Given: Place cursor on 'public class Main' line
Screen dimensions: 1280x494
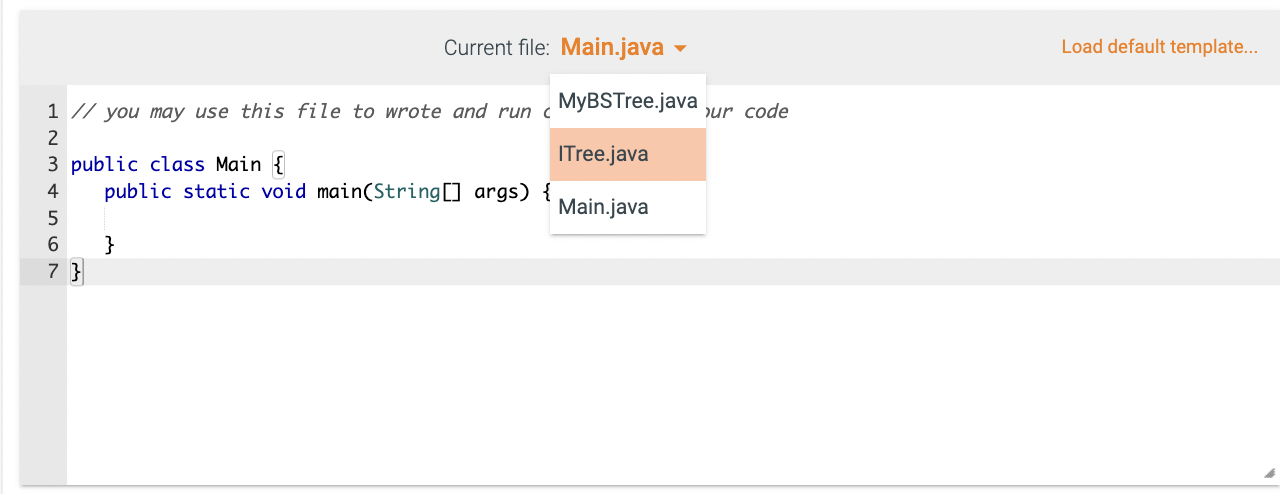Looking at the screenshot, I should [178, 164].
